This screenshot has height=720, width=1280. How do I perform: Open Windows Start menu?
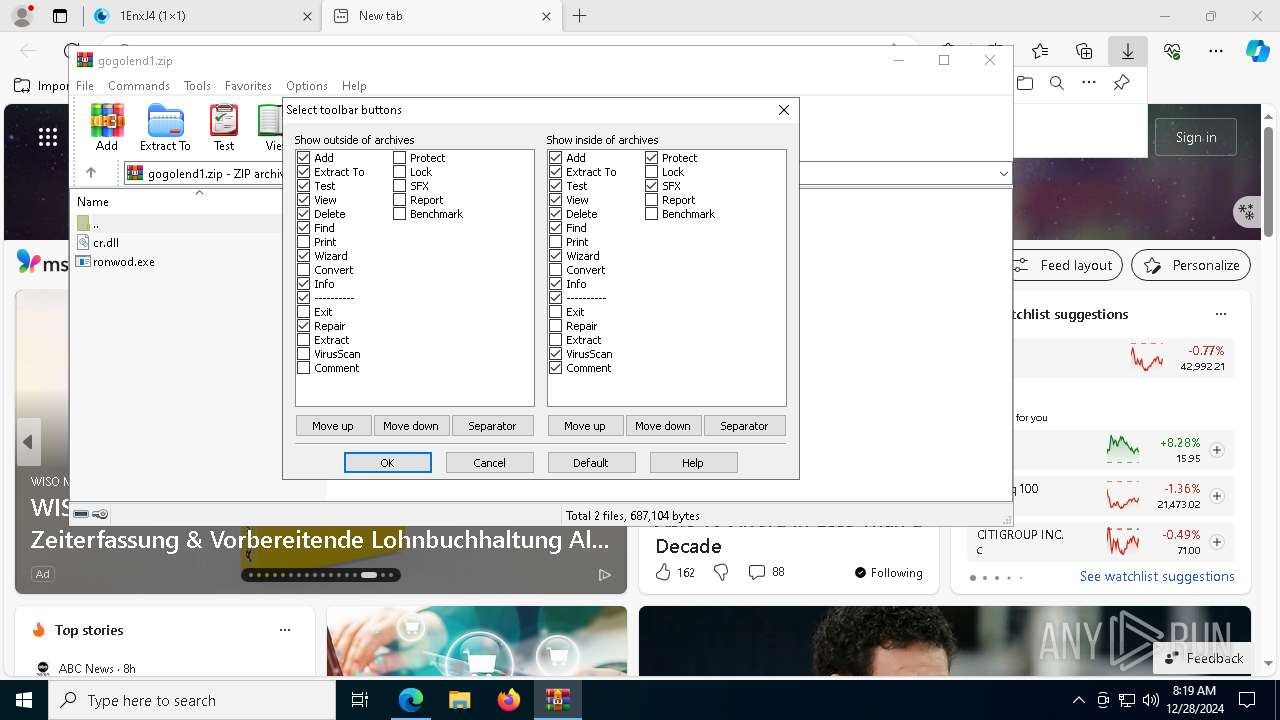click(x=24, y=700)
